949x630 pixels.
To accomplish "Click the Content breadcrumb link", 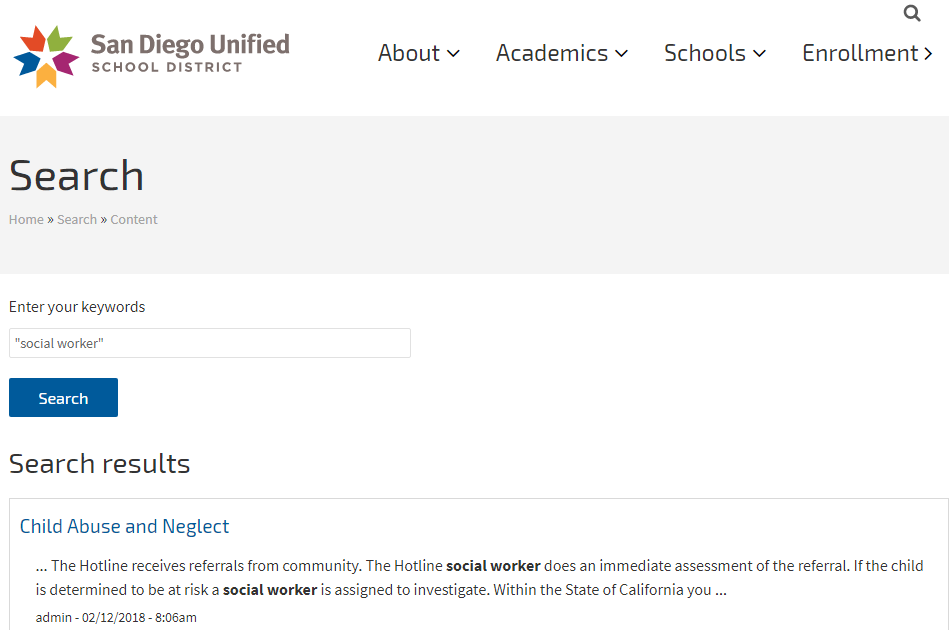I will pyautogui.click(x=134, y=220).
